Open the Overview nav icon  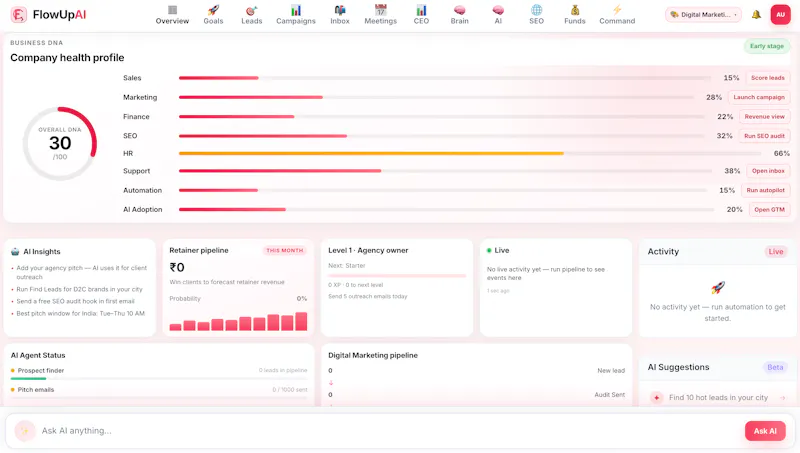coord(172,10)
